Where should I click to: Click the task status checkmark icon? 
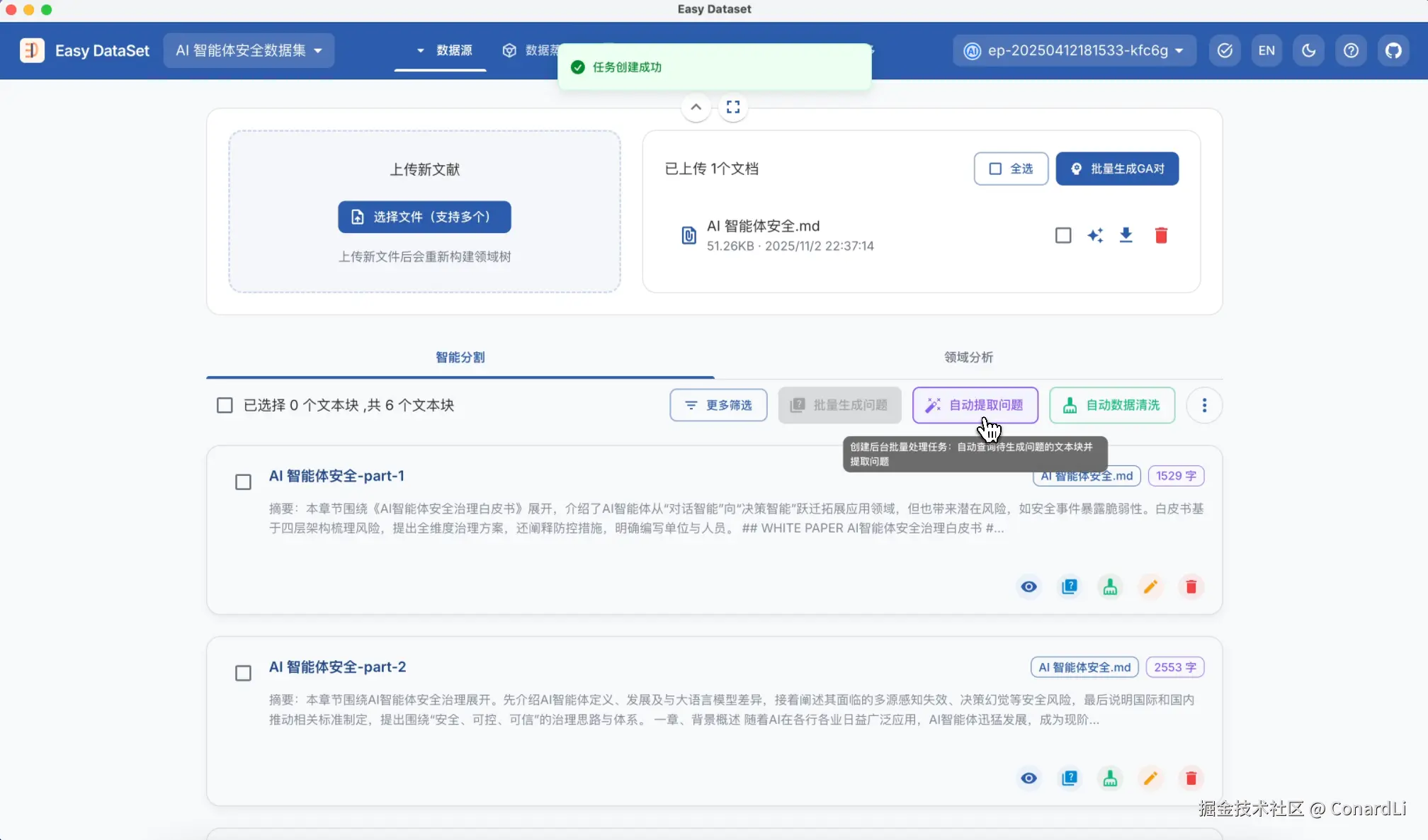point(1225,50)
